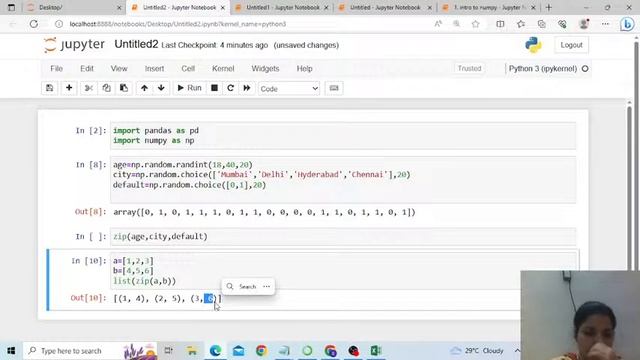
Task: Open browser profile avatar
Action: pos(584,24)
